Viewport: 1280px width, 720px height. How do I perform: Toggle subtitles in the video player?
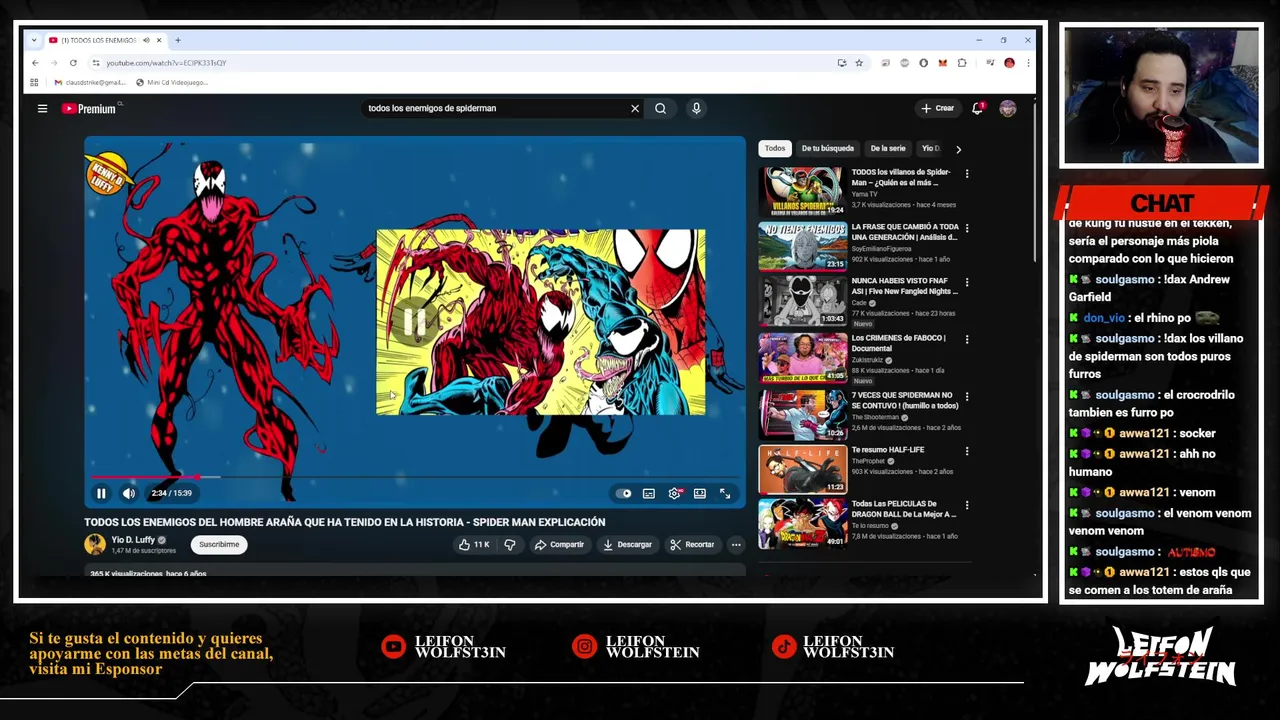[x=649, y=493]
